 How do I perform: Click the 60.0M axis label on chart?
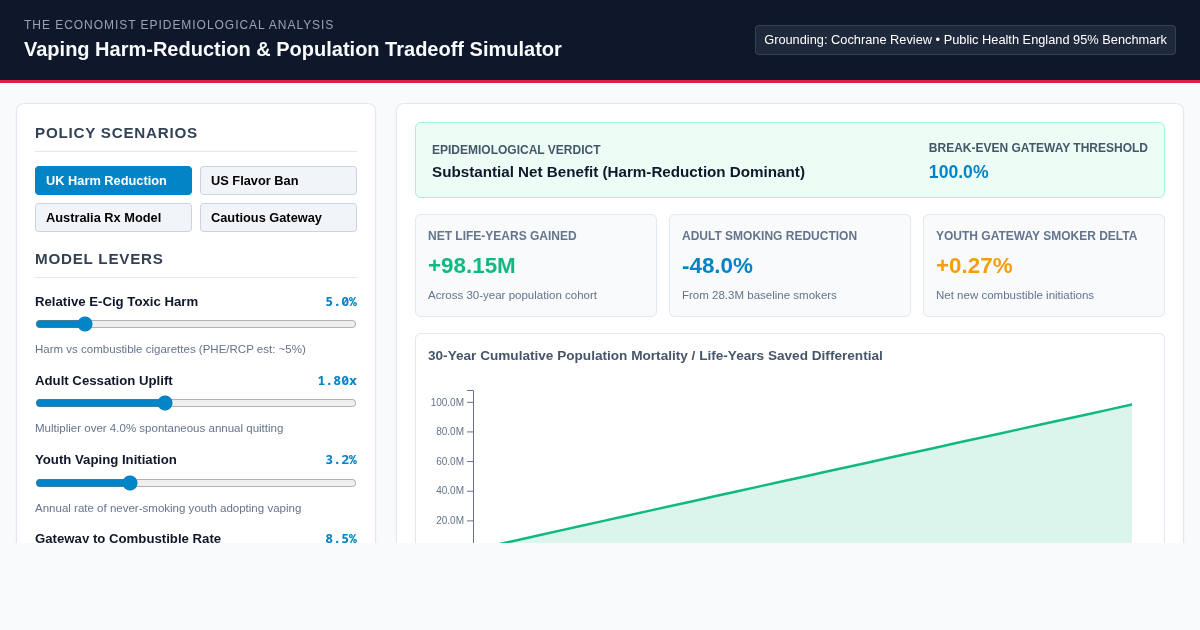pos(450,461)
